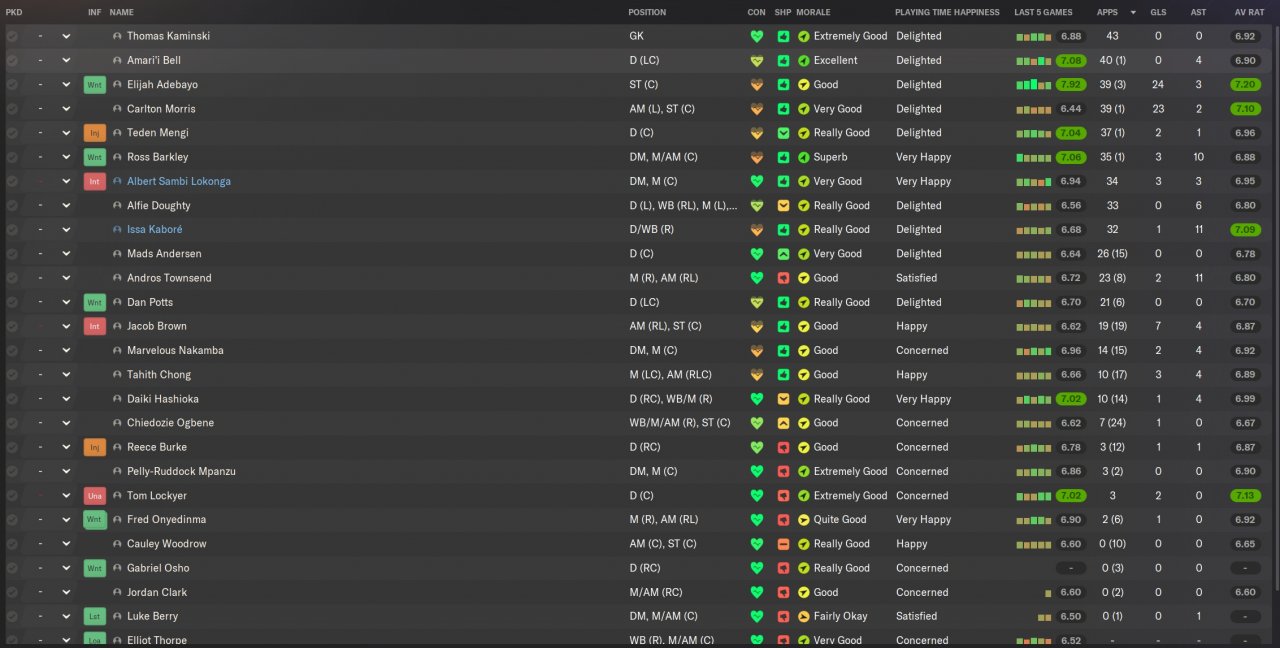Click Issa Kaboré's player profile icon

(117, 230)
